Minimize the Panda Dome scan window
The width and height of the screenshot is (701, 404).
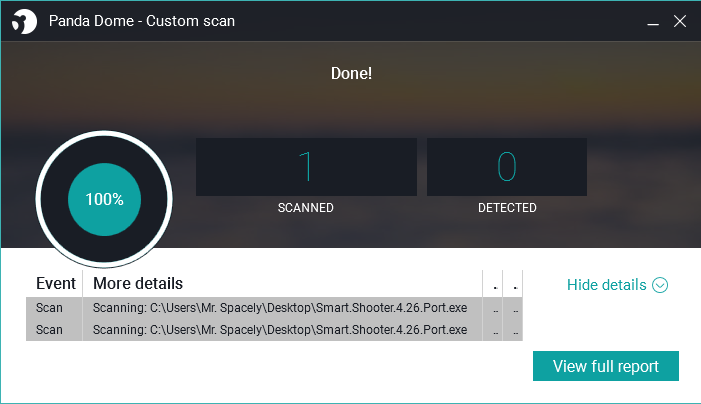pos(653,21)
